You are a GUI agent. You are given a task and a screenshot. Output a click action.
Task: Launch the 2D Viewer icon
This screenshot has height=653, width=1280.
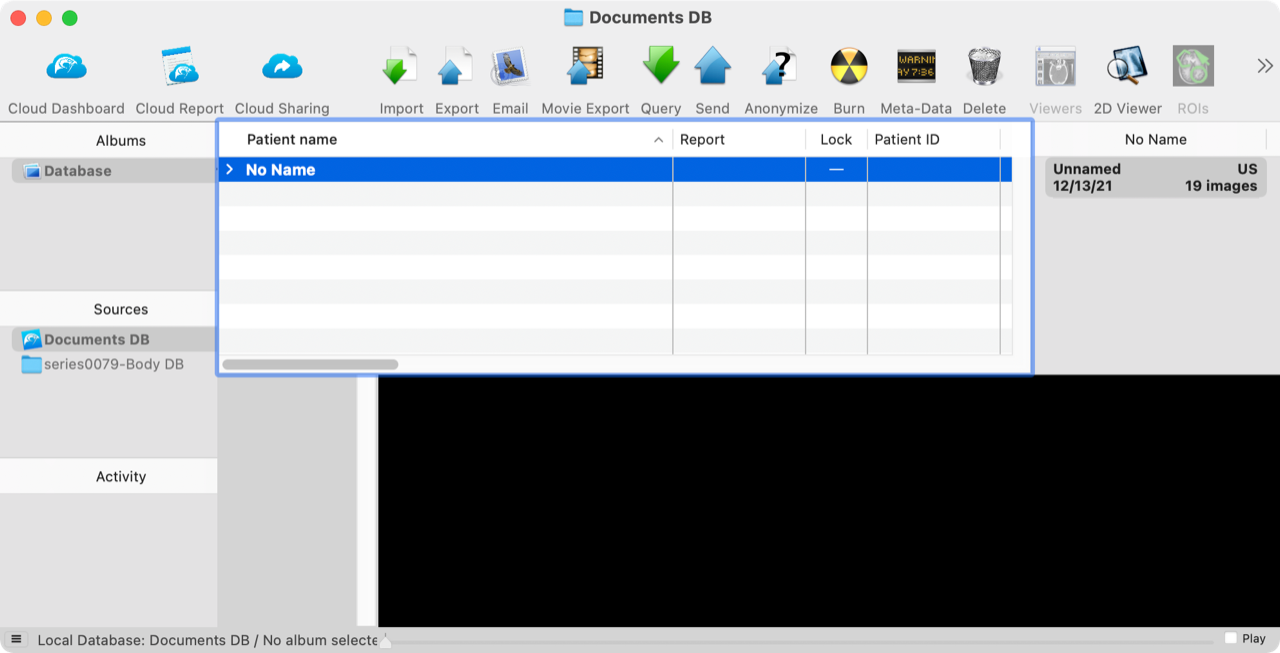pyautogui.click(x=1127, y=70)
